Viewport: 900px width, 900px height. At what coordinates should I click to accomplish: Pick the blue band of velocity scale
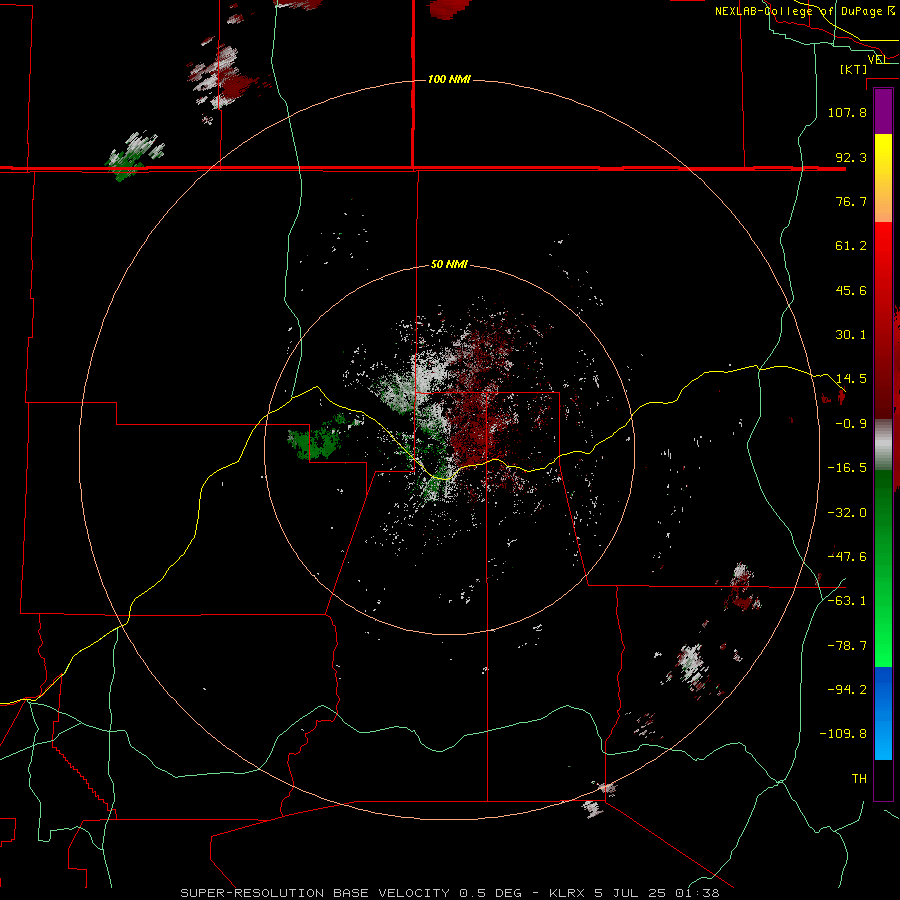pos(883,713)
